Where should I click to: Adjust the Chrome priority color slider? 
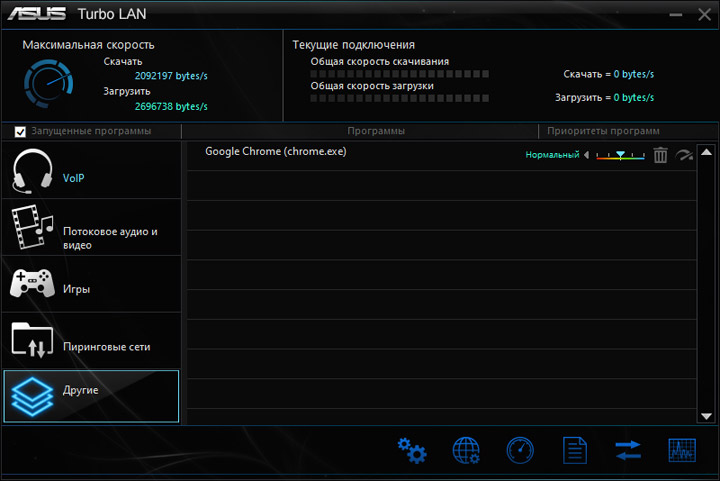pos(620,155)
